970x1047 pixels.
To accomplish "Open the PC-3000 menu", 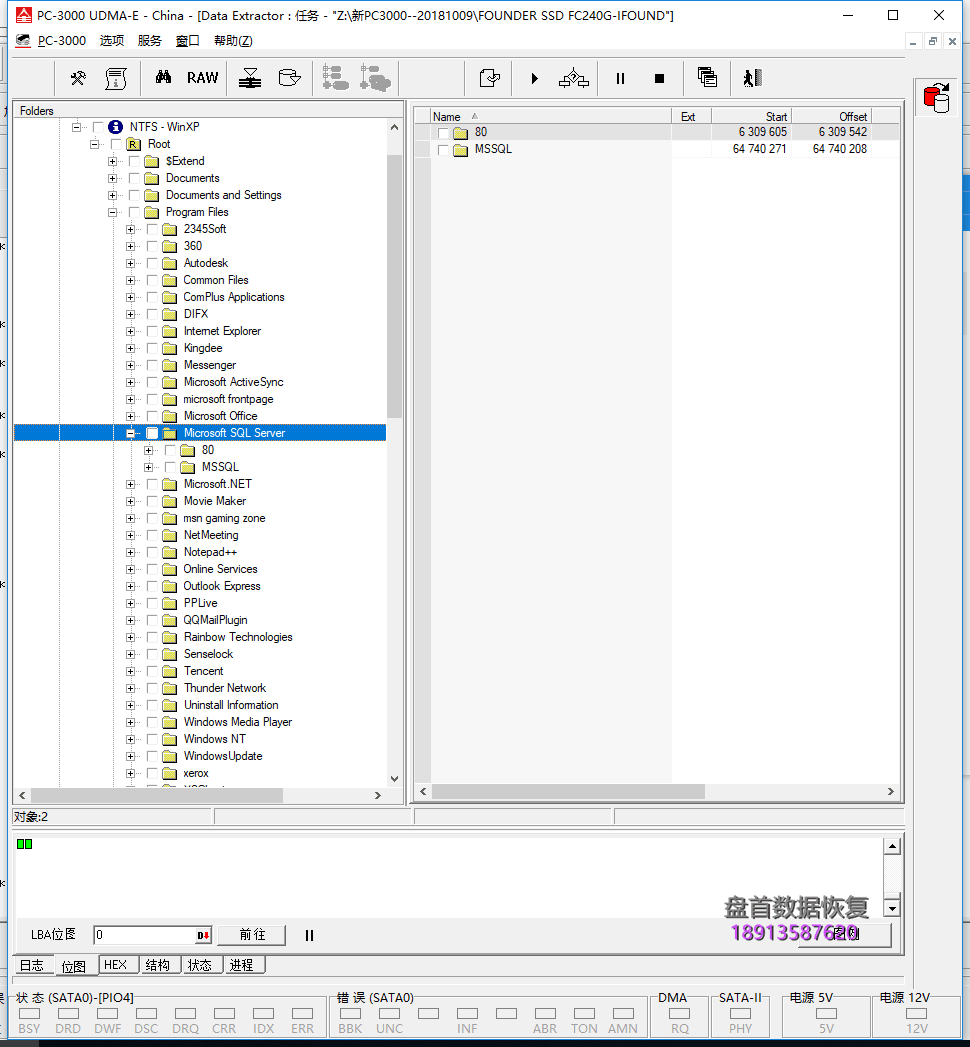I will tap(61, 41).
